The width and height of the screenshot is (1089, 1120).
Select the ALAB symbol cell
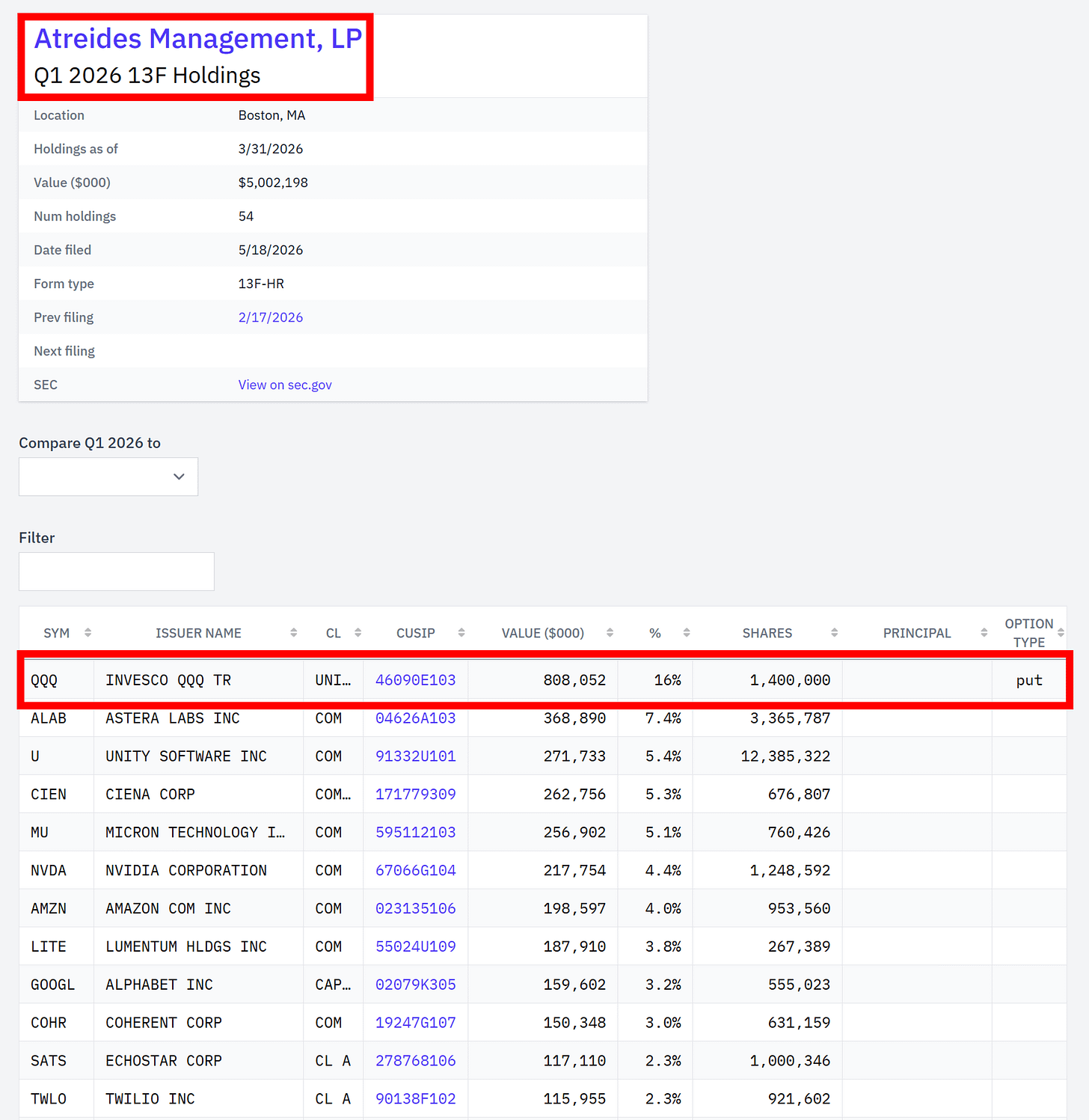57,718
